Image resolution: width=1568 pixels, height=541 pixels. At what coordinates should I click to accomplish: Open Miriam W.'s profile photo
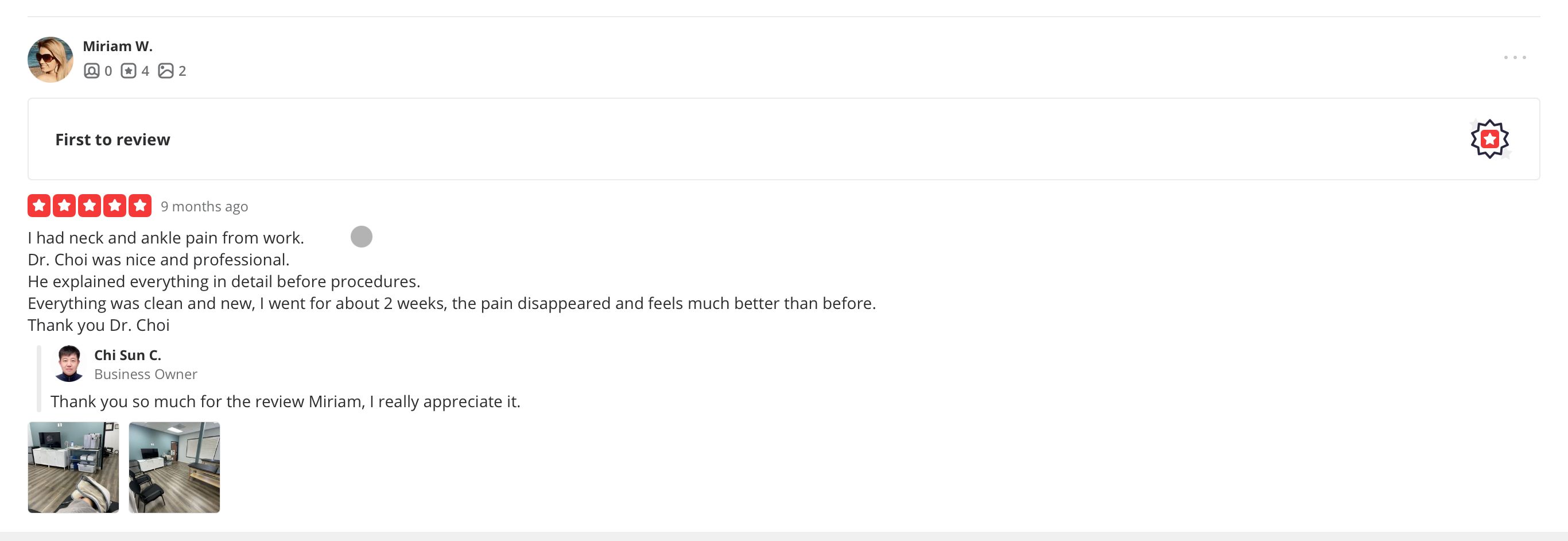click(x=50, y=59)
